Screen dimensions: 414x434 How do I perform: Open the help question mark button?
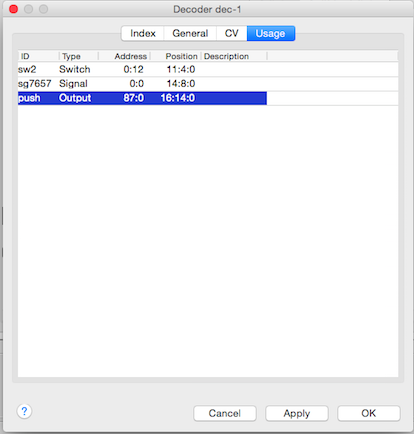[24, 411]
